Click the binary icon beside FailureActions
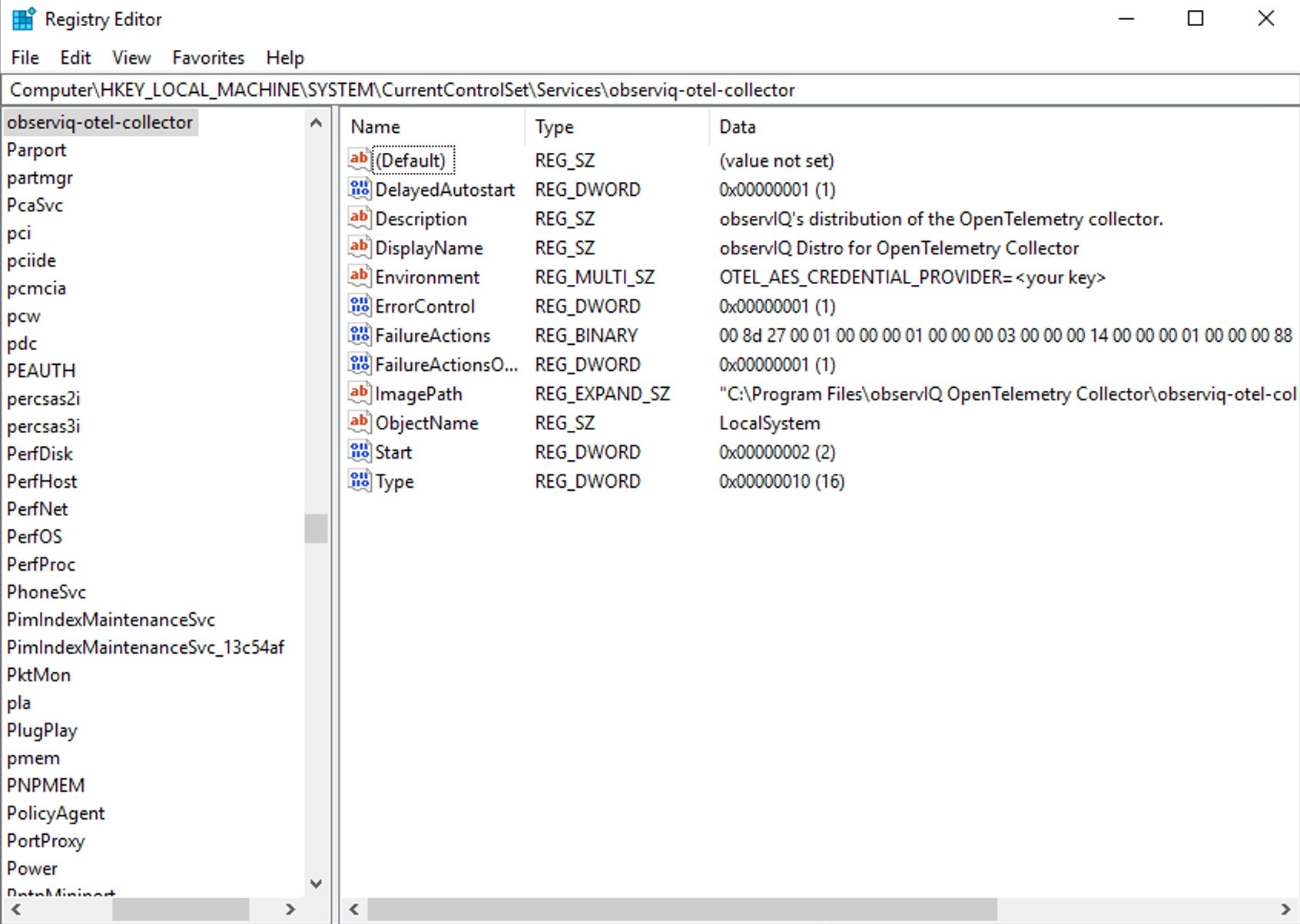The width and height of the screenshot is (1300, 924). pyautogui.click(x=358, y=335)
